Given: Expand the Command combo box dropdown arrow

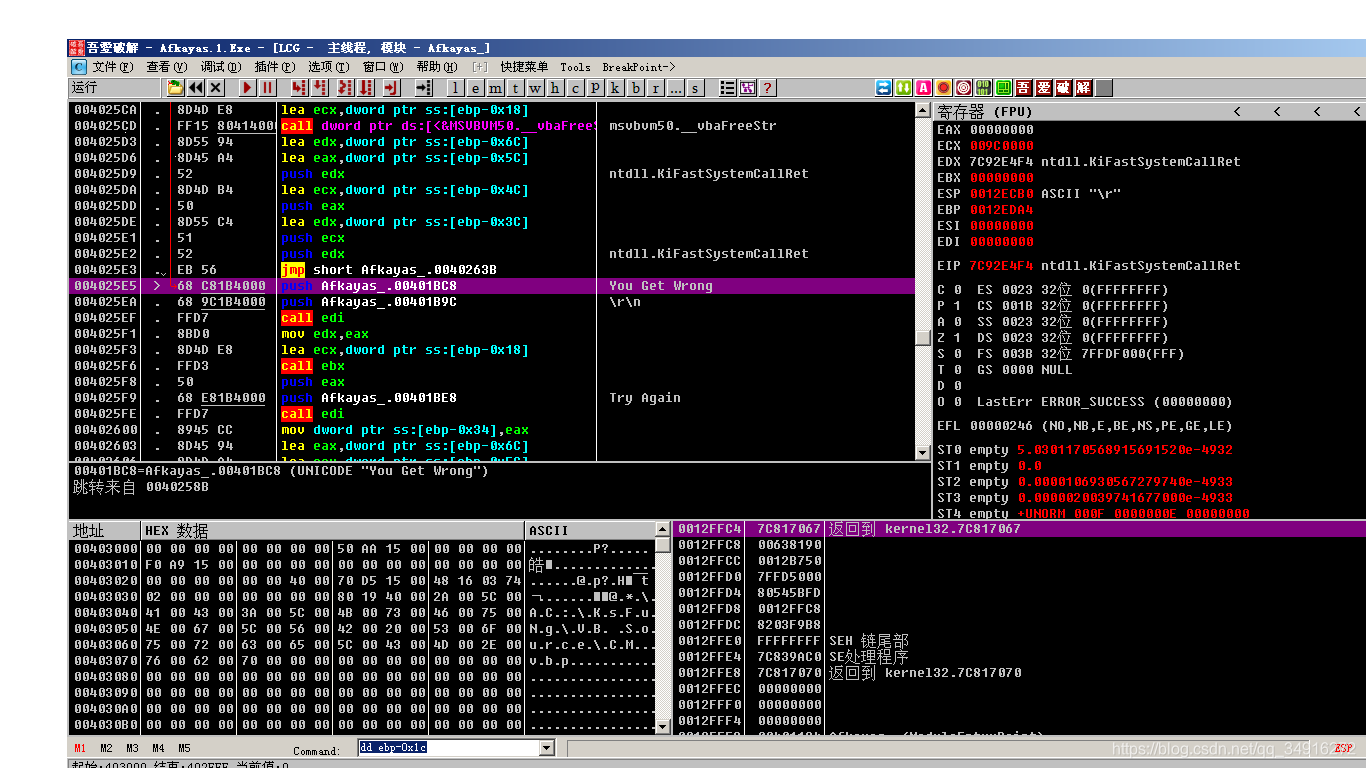Looking at the screenshot, I should (x=546, y=748).
